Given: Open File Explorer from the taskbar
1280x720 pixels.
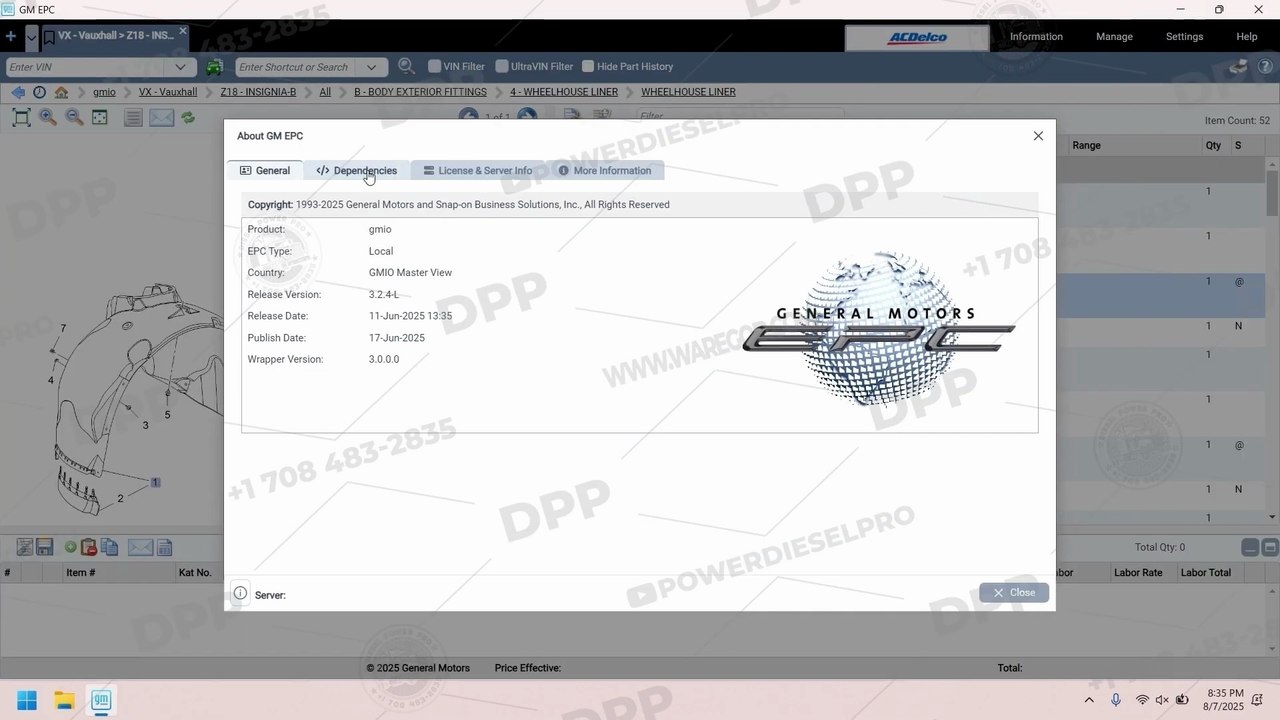Looking at the screenshot, I should (64, 700).
